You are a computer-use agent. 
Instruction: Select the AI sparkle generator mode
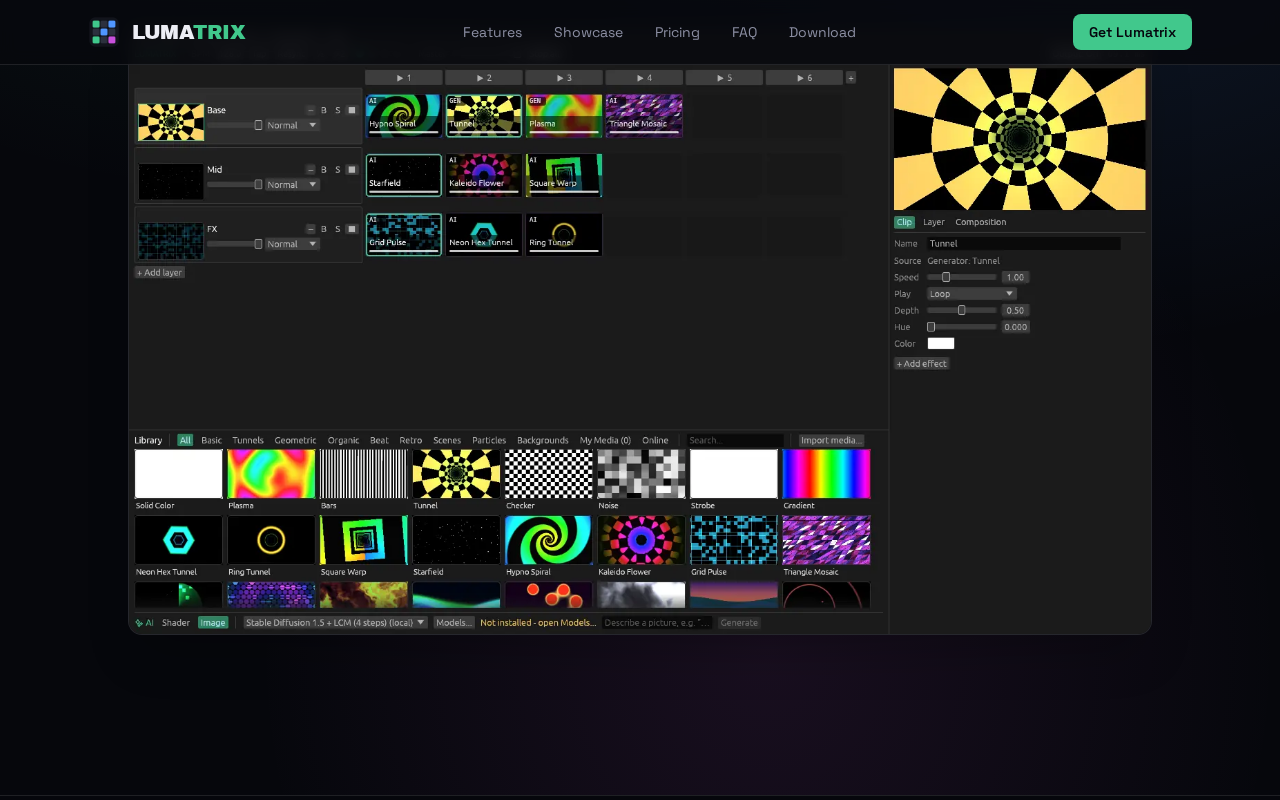pos(145,622)
